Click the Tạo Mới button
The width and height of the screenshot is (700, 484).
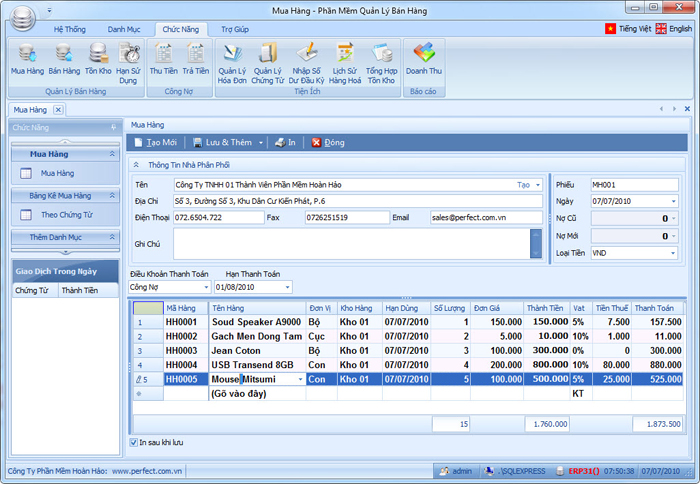[x=154, y=143]
